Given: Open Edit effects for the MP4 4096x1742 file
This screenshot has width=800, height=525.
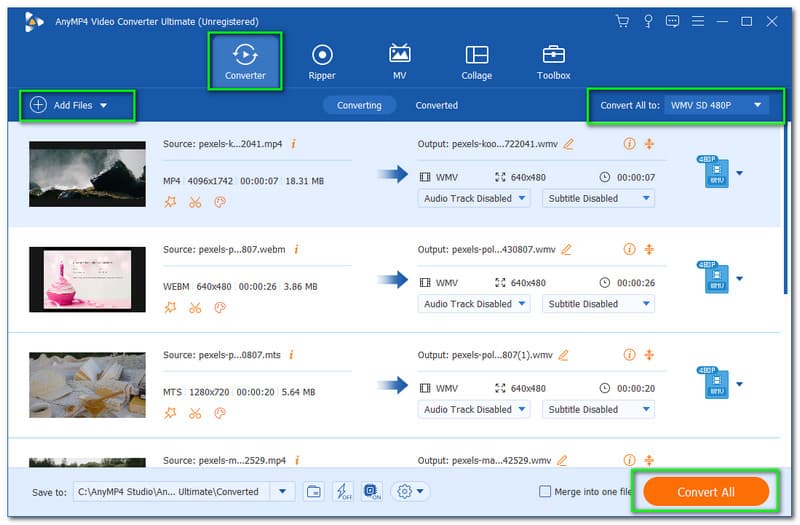Looking at the screenshot, I should (170, 202).
